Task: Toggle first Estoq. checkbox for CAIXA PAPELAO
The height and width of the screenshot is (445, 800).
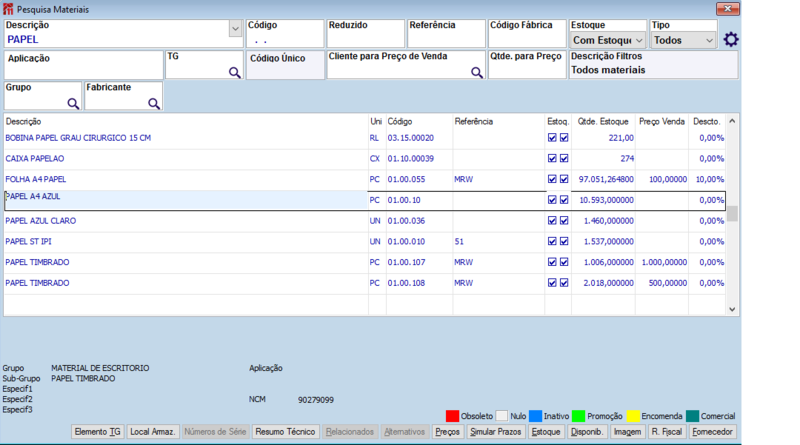Action: (x=552, y=158)
